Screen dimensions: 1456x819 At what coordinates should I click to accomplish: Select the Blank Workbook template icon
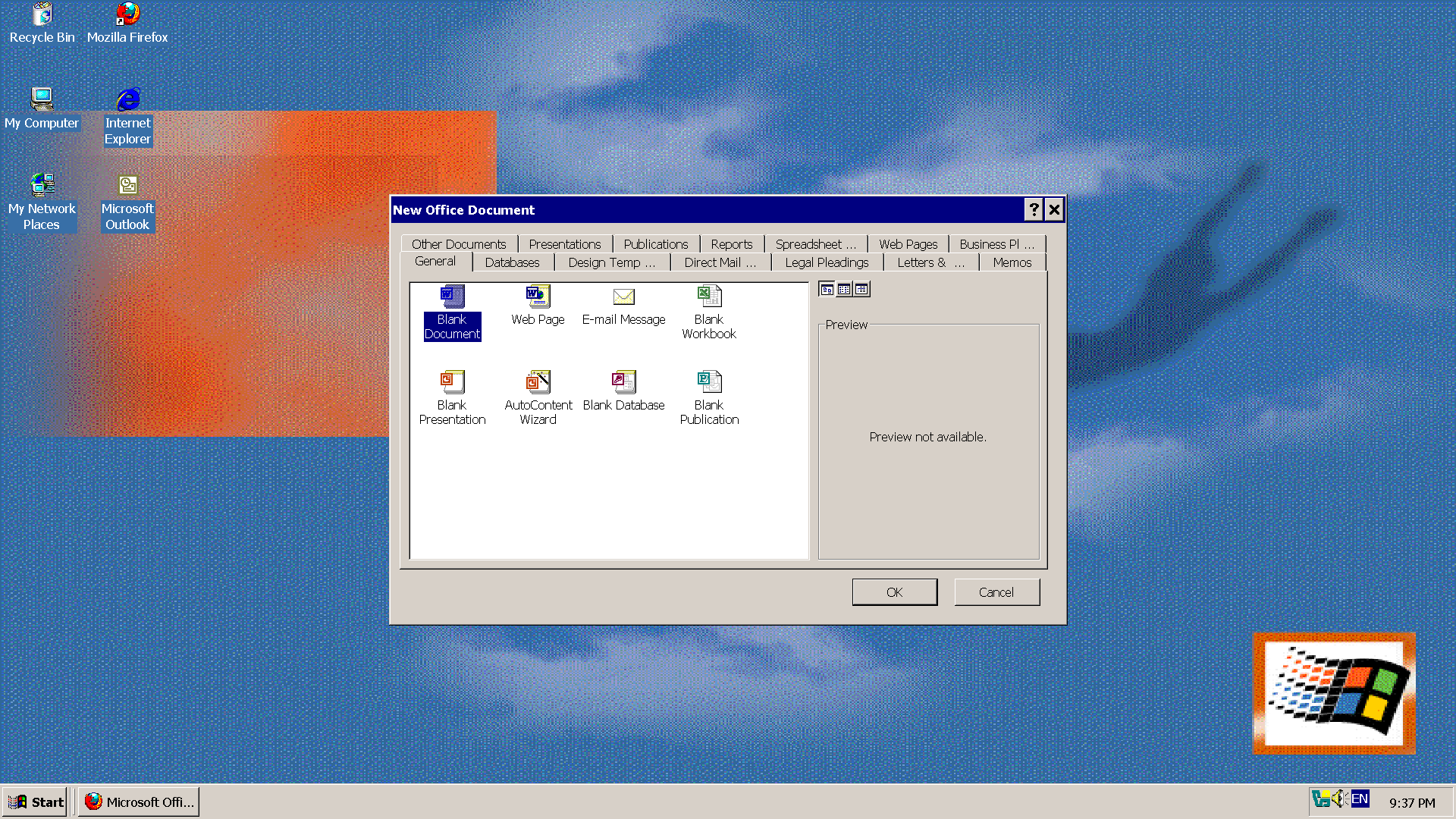[x=709, y=297]
